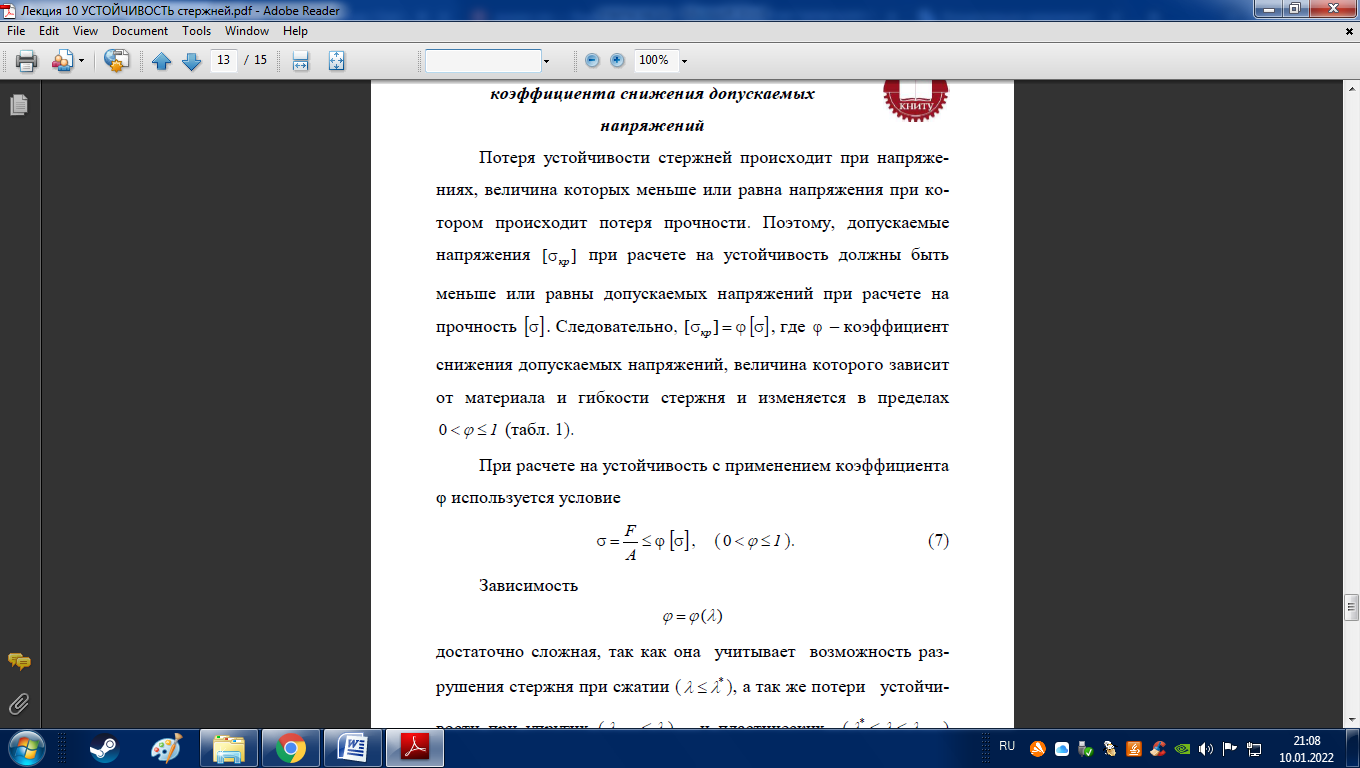Open the network connection tray icon
Viewport: 1360px width, 768px height.
[1254, 748]
